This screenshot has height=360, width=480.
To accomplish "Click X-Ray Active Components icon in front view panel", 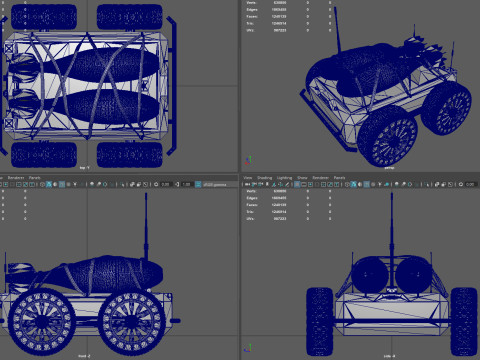I will pos(139,184).
